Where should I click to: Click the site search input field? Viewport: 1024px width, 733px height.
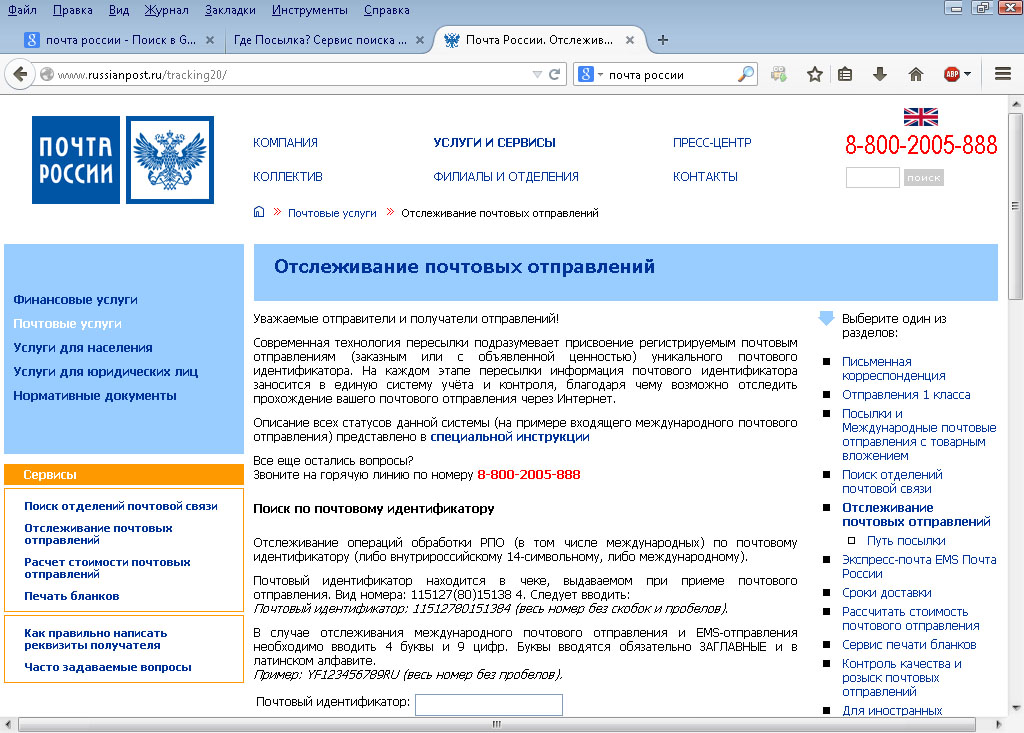[872, 177]
